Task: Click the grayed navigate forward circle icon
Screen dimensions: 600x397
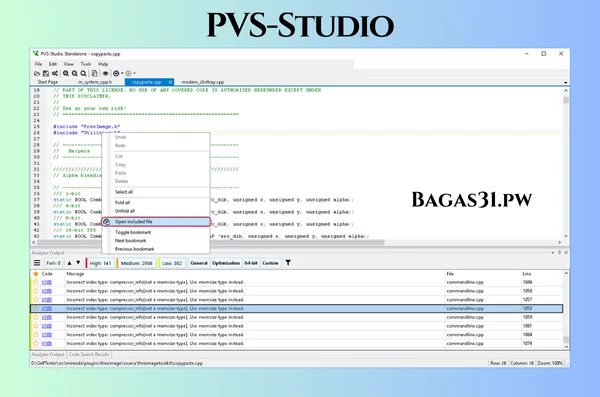Action: [x=129, y=74]
